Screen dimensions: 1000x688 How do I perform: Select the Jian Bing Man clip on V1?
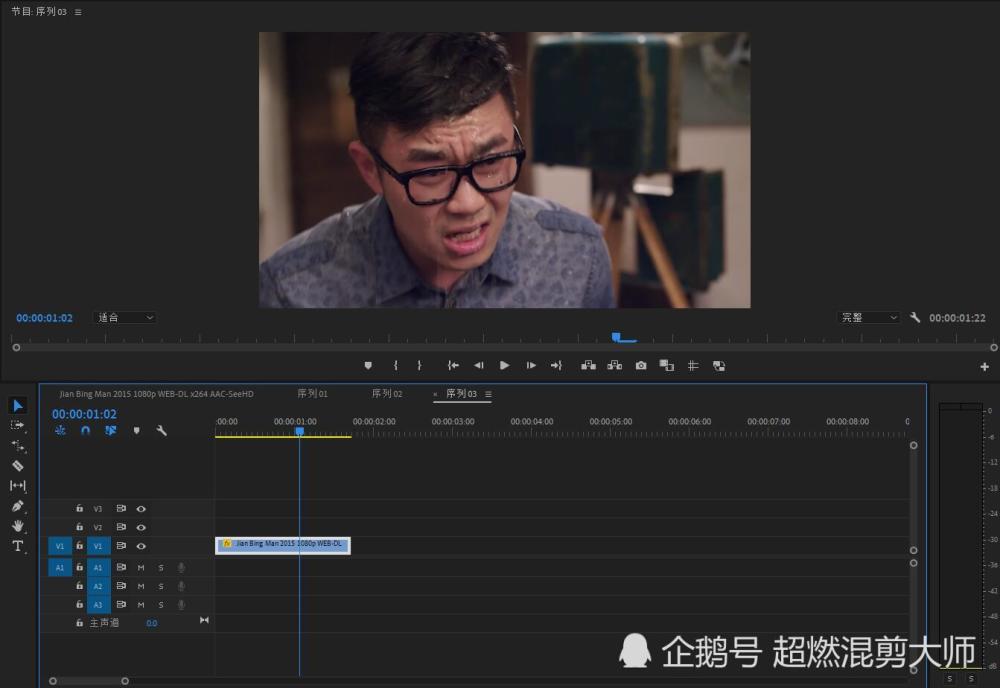tap(283, 545)
